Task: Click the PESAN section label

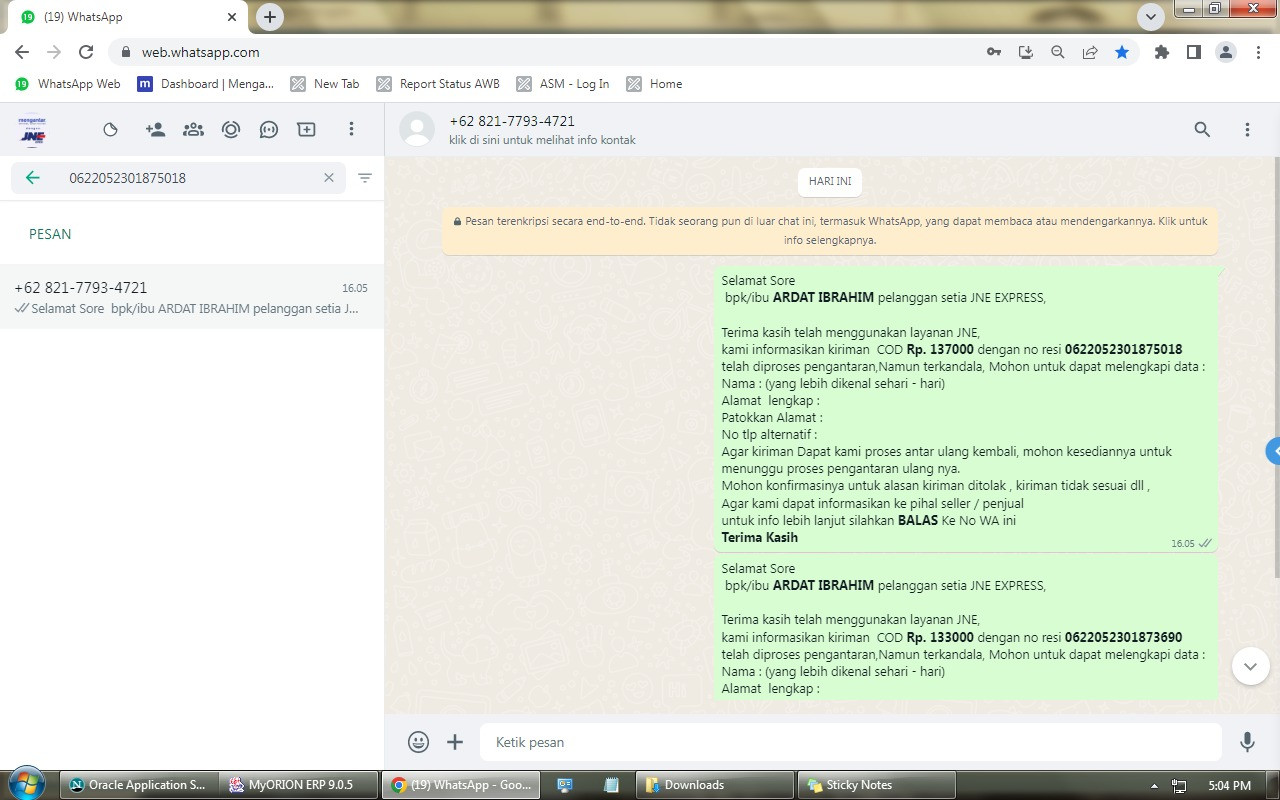Action: pos(50,234)
